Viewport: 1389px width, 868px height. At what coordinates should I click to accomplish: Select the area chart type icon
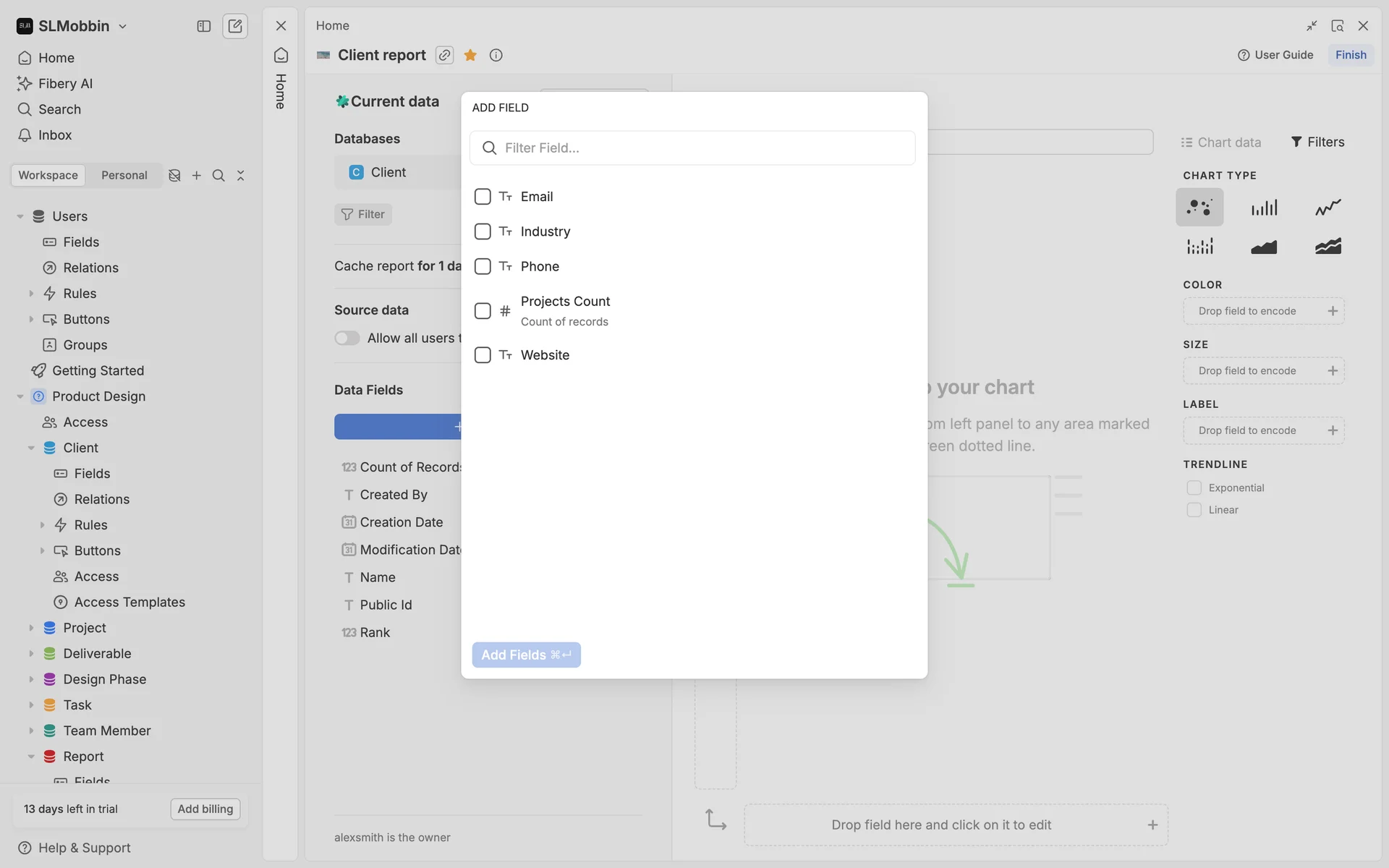pos(1264,247)
